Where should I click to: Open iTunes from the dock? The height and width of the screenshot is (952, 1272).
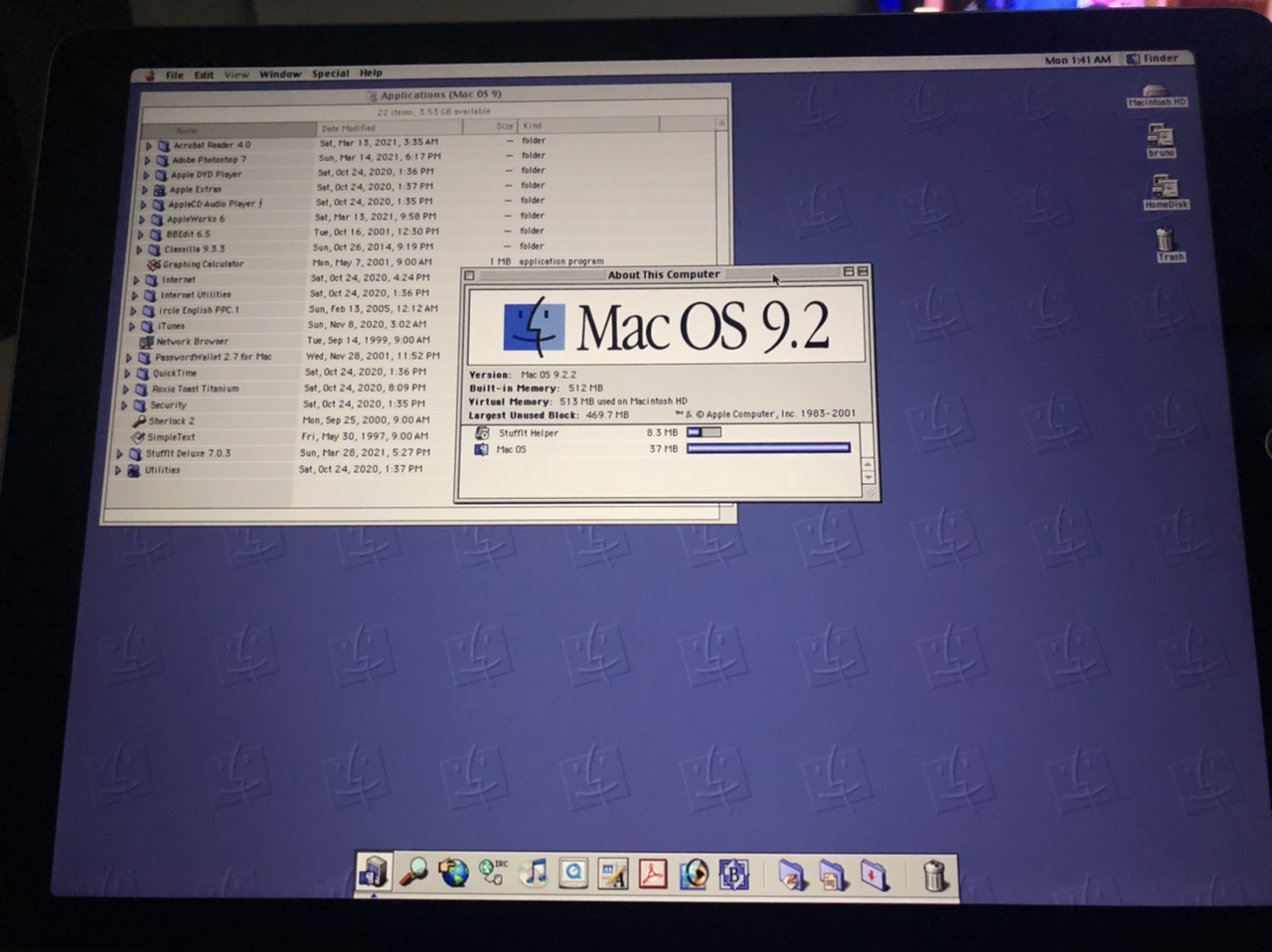534,873
